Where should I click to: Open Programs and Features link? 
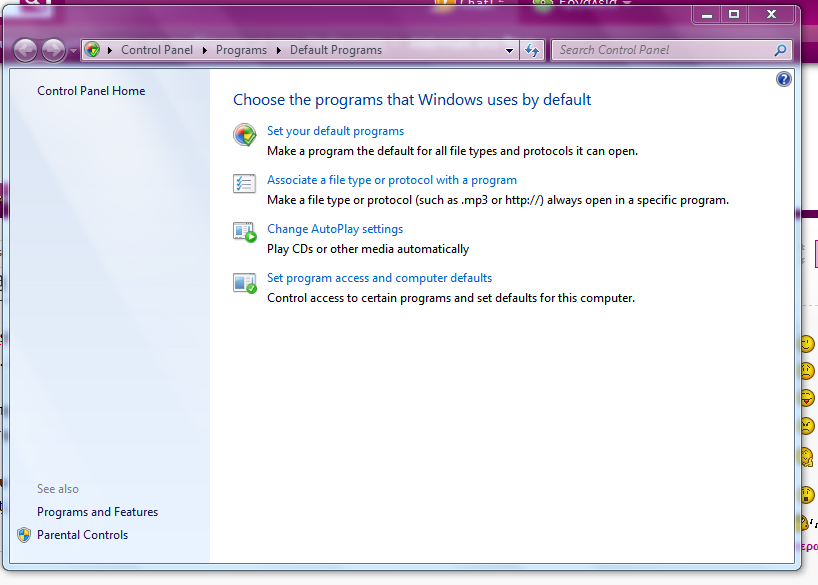click(98, 512)
